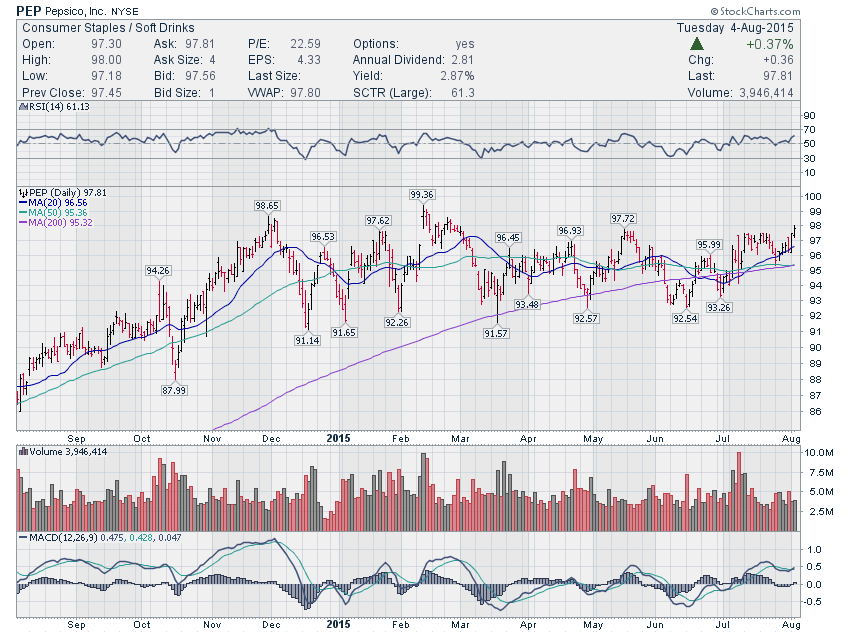The width and height of the screenshot is (850, 633).
Task: Click the 10.0M volume axis label
Action: click(819, 453)
